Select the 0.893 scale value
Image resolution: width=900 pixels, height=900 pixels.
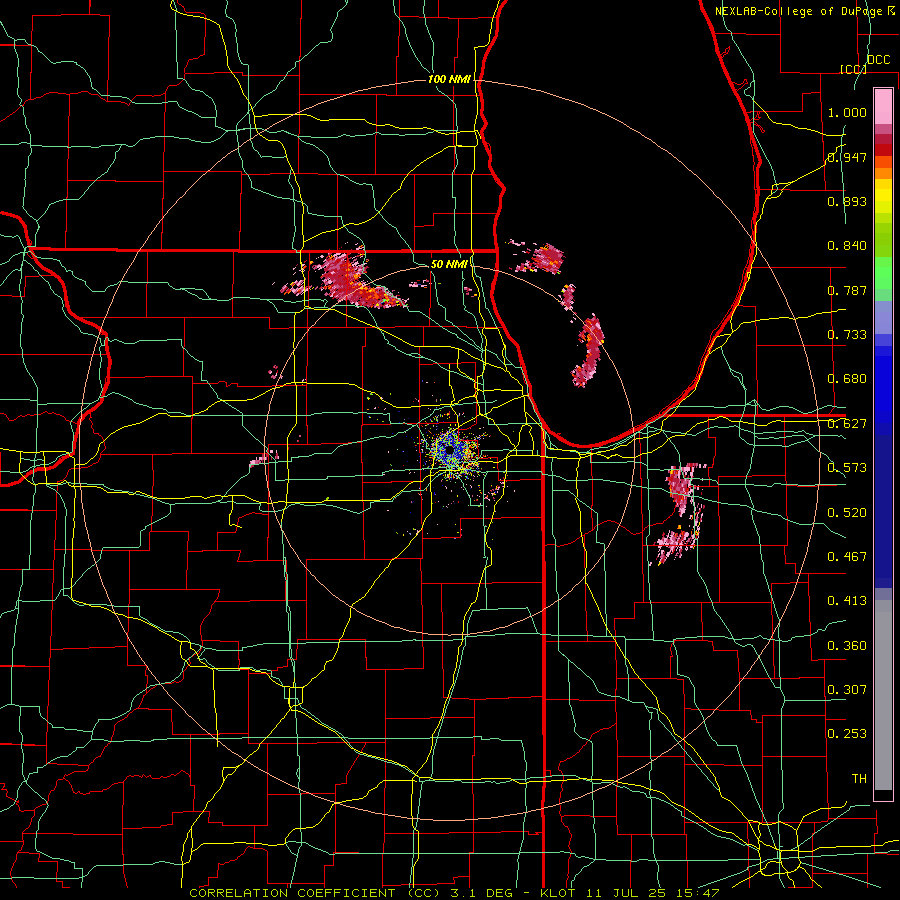tap(847, 201)
